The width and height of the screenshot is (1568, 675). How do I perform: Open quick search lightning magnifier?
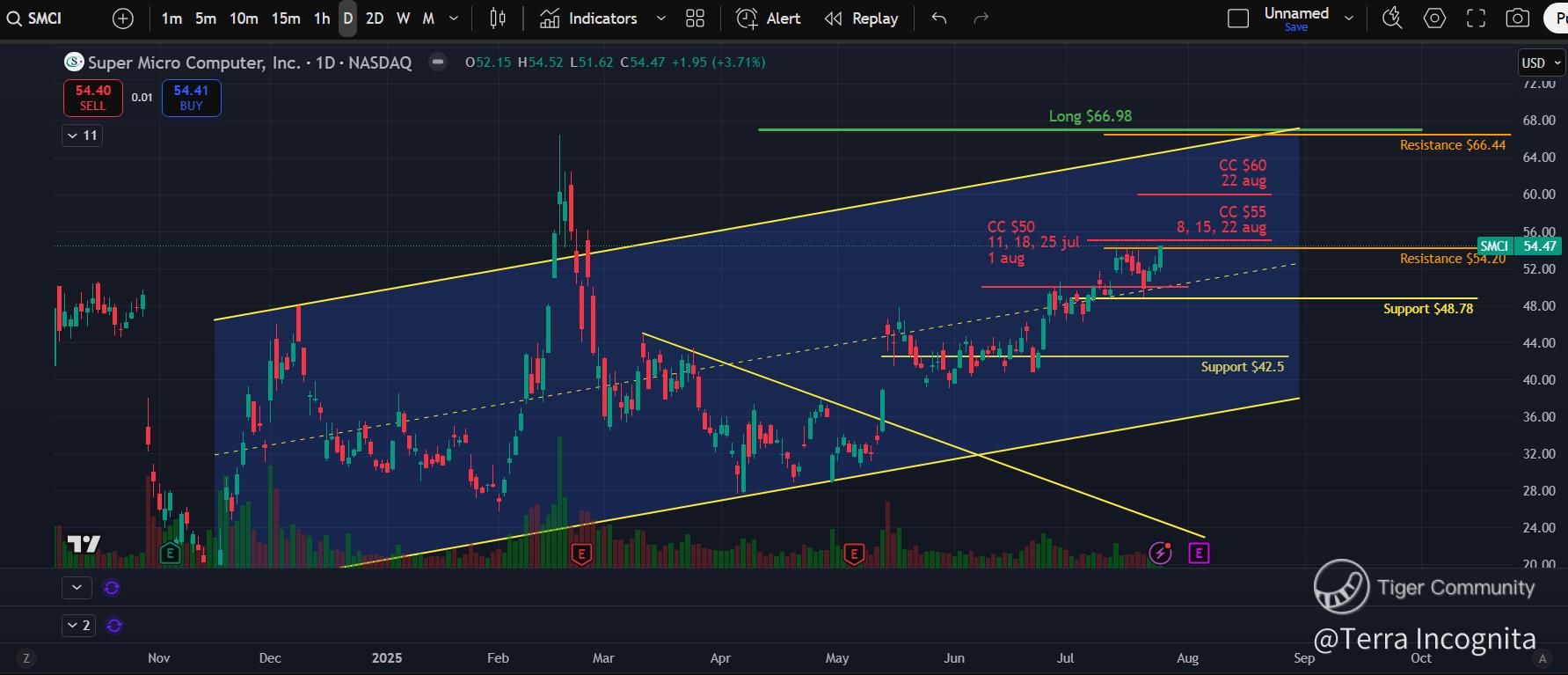click(1392, 18)
